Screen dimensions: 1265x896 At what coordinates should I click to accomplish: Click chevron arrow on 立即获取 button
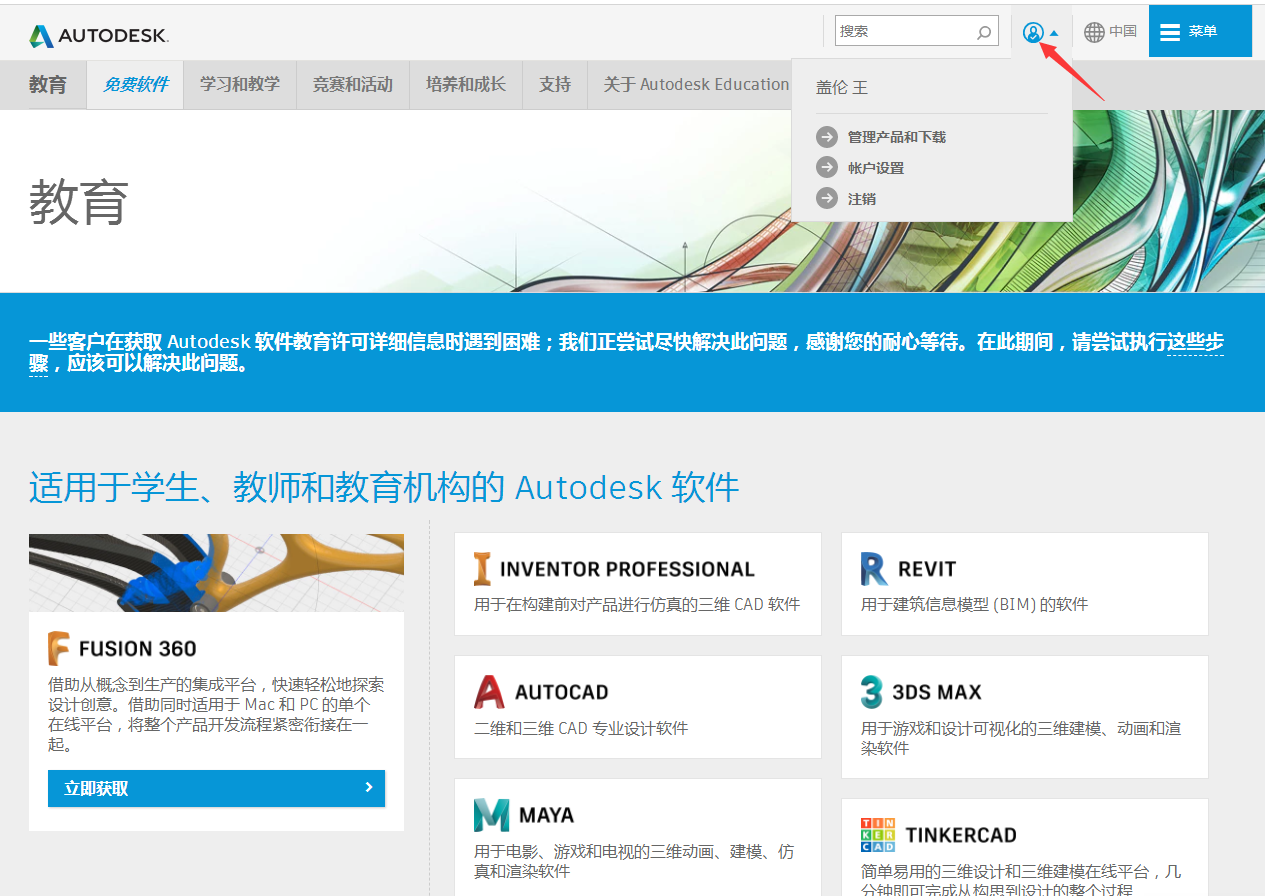point(368,788)
